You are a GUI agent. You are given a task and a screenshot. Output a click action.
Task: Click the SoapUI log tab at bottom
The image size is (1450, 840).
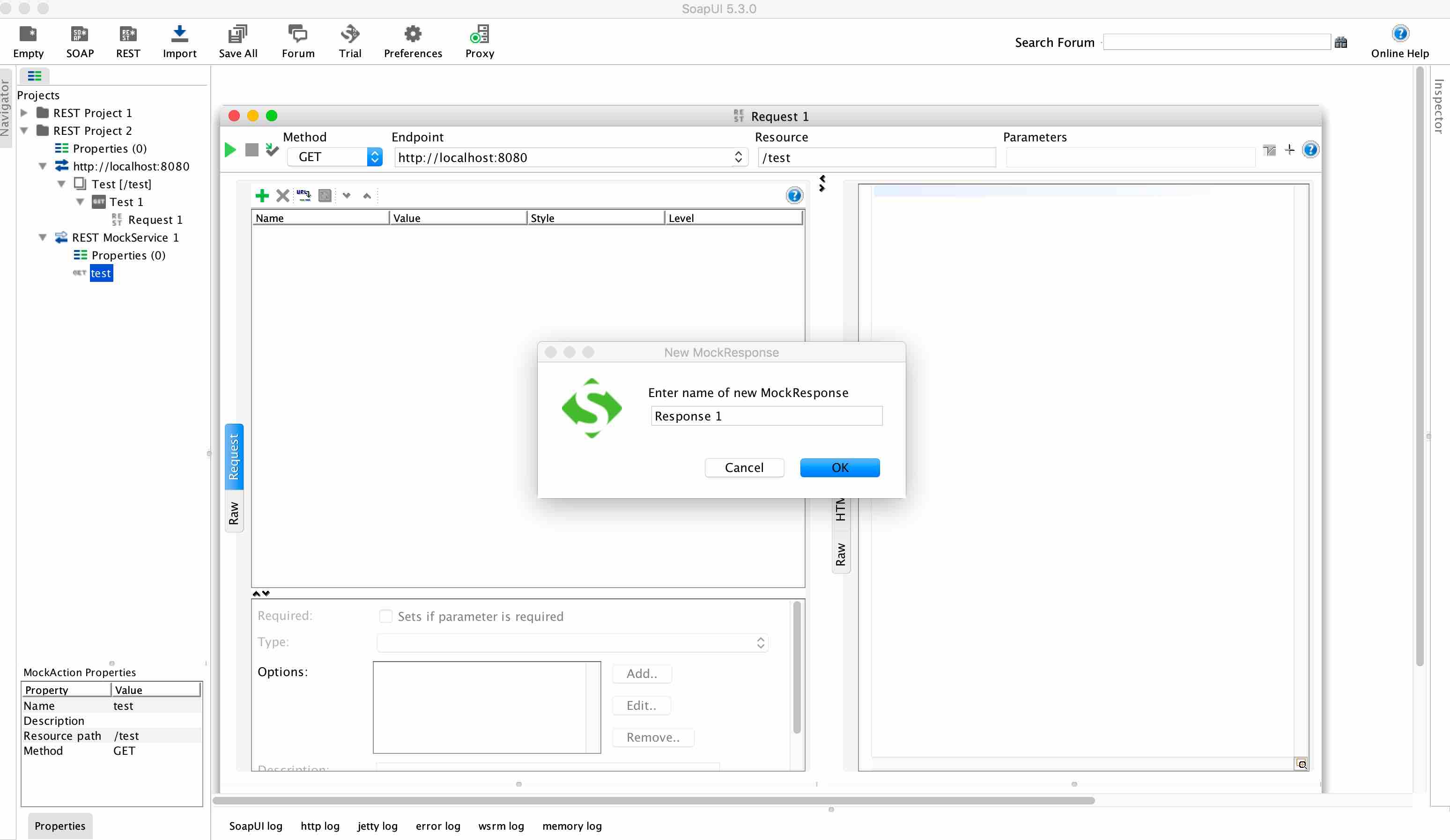point(256,825)
